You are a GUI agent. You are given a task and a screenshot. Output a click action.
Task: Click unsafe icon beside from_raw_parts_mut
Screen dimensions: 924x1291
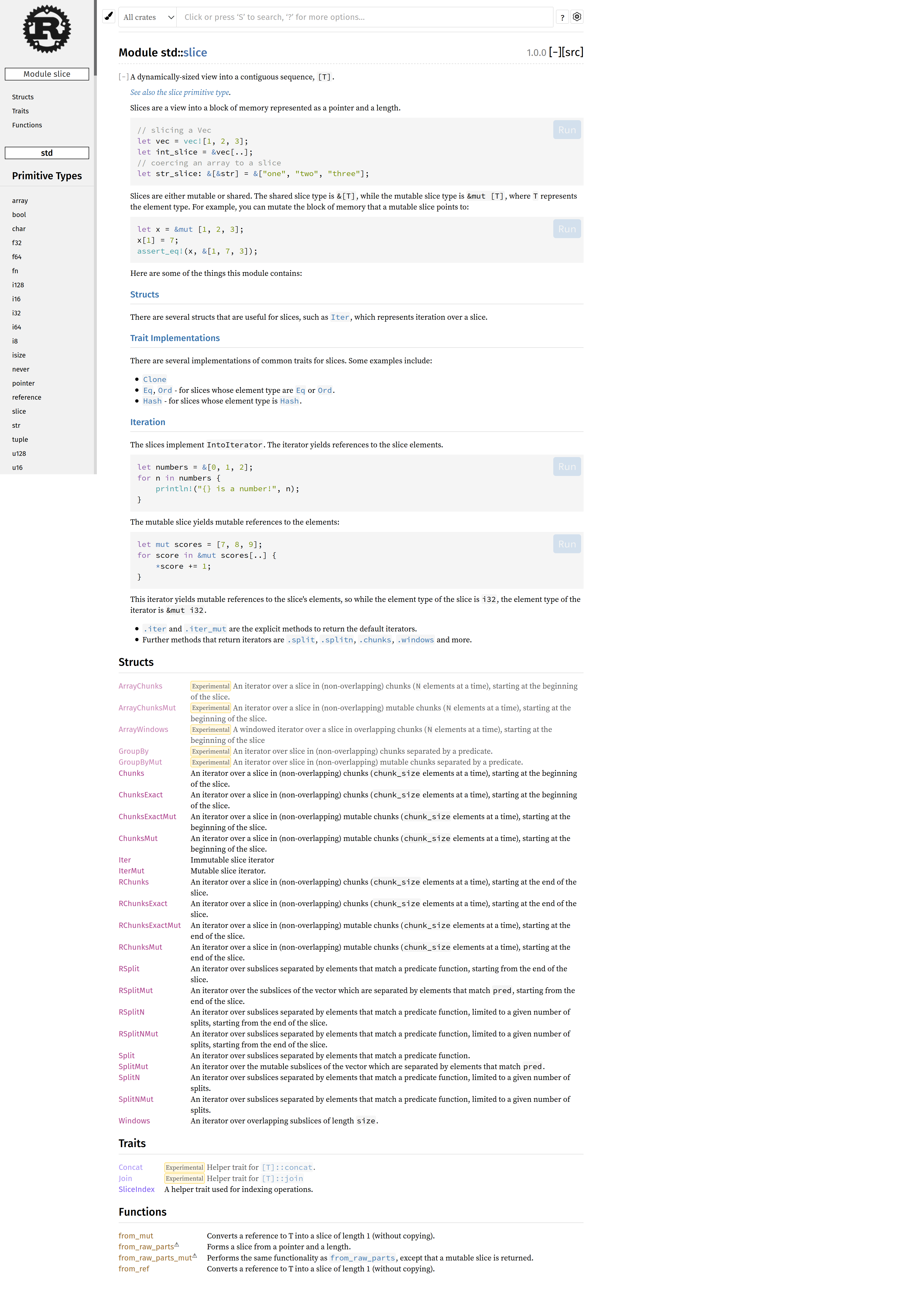195,1255
